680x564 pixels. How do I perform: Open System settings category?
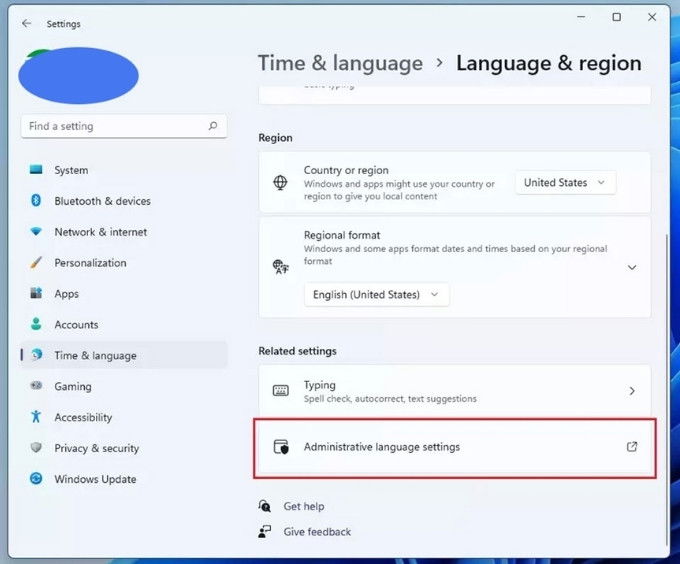tap(124, 170)
